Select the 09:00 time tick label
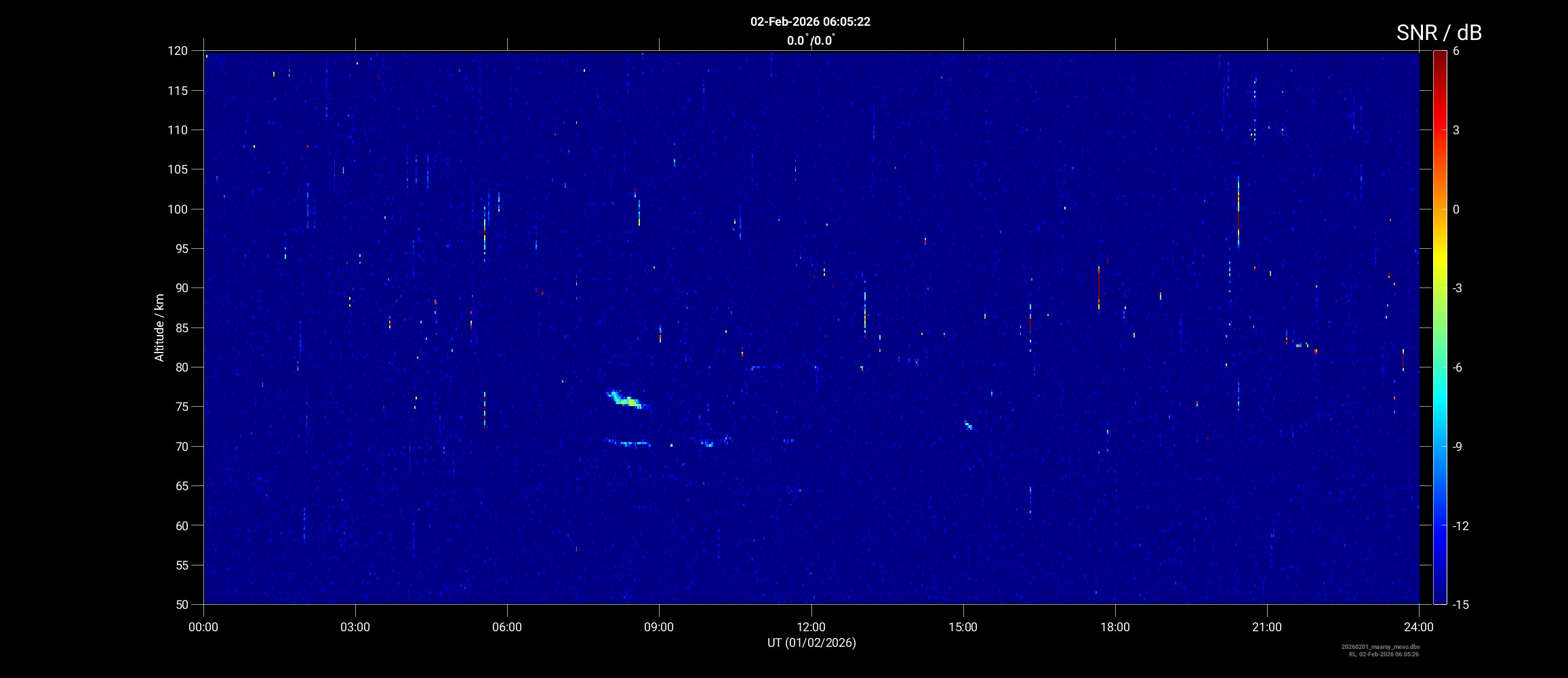Screen dimensions: 1568x678 [658, 627]
